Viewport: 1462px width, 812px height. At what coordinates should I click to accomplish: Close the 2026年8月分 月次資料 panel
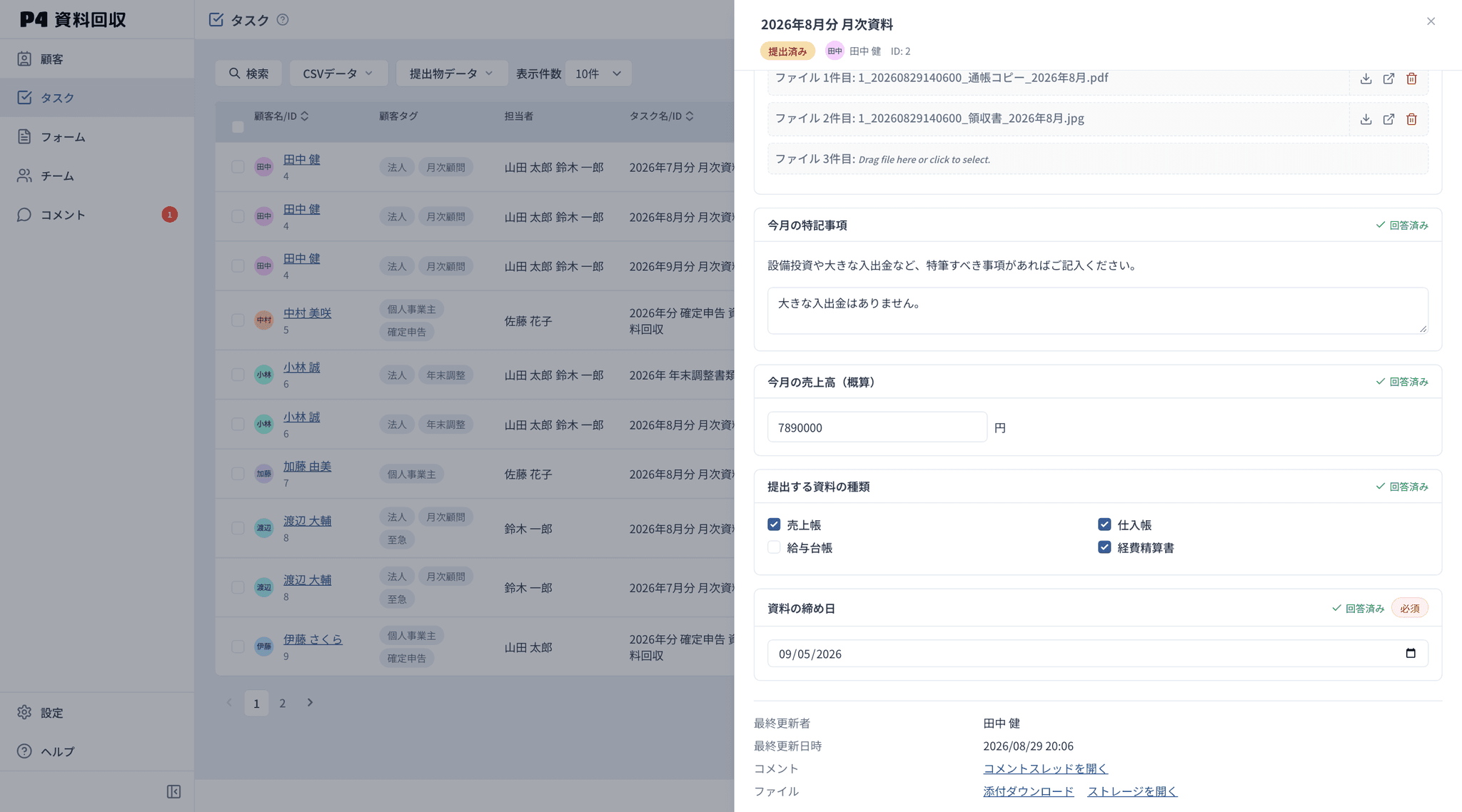pyautogui.click(x=1431, y=21)
